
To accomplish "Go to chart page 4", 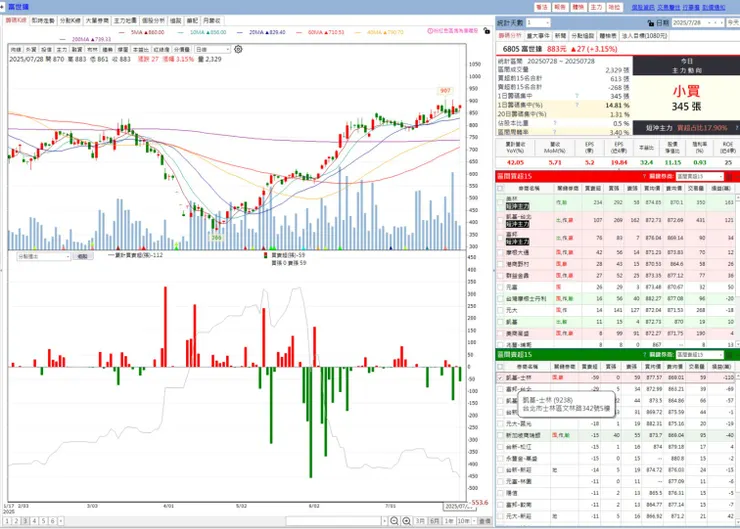I will pos(34,521).
